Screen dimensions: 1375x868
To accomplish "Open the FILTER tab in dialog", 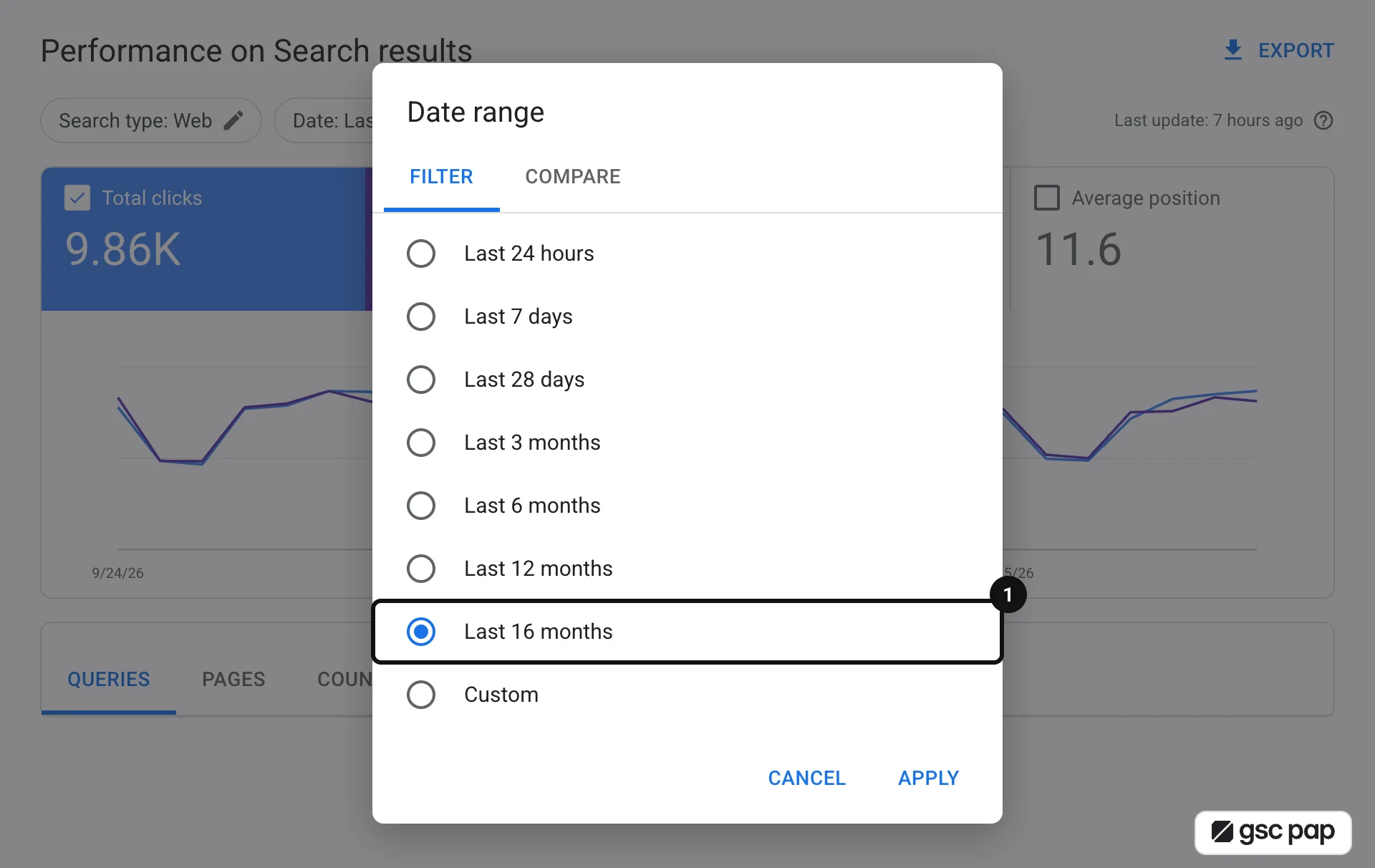I will [441, 176].
